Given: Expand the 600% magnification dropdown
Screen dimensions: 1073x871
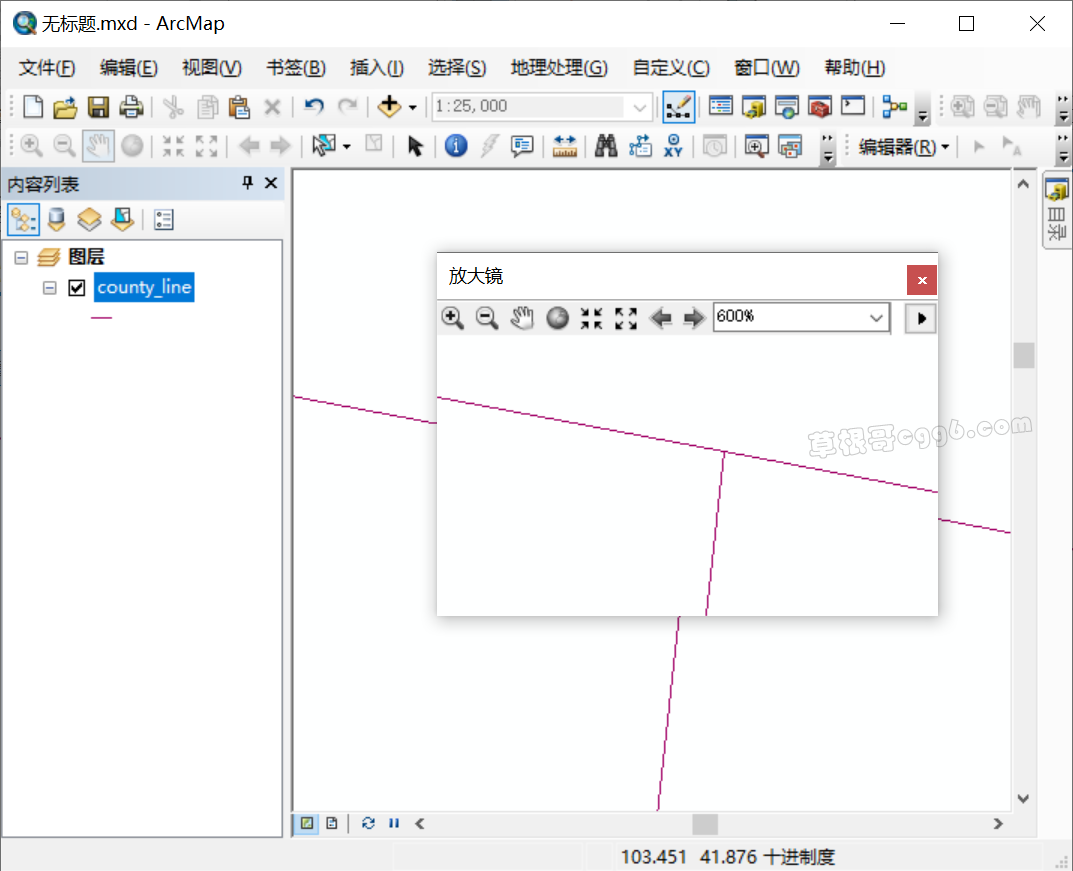Looking at the screenshot, I should [876, 318].
